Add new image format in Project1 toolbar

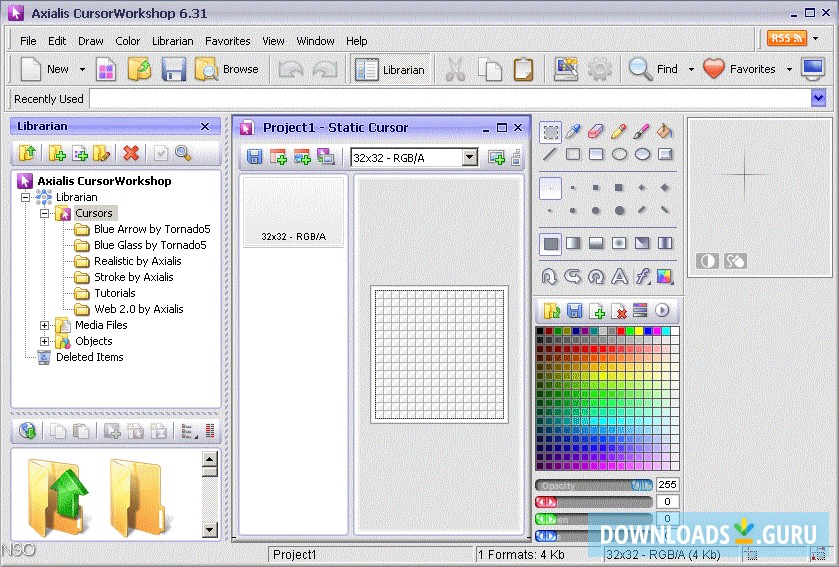pyautogui.click(x=278, y=157)
